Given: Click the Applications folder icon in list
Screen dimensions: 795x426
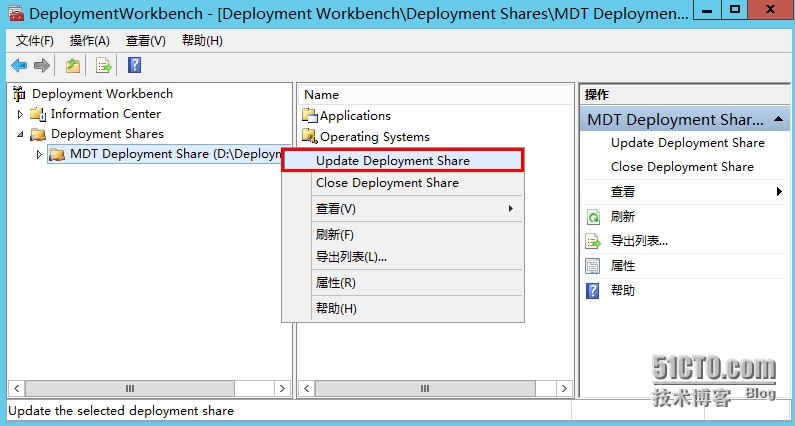Looking at the screenshot, I should coord(310,116).
